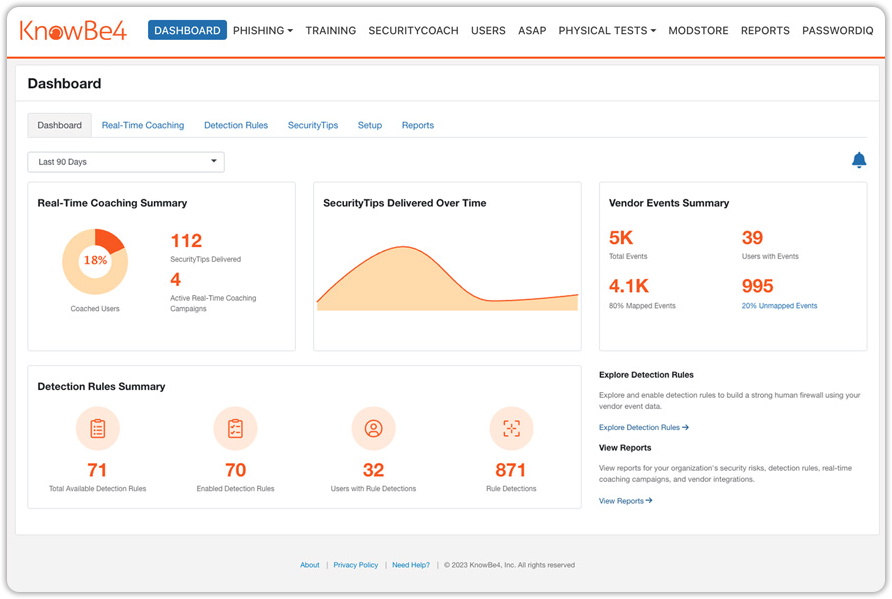This screenshot has height=599, width=892.
Task: Click the Users with Rule Detections icon
Action: point(373,429)
